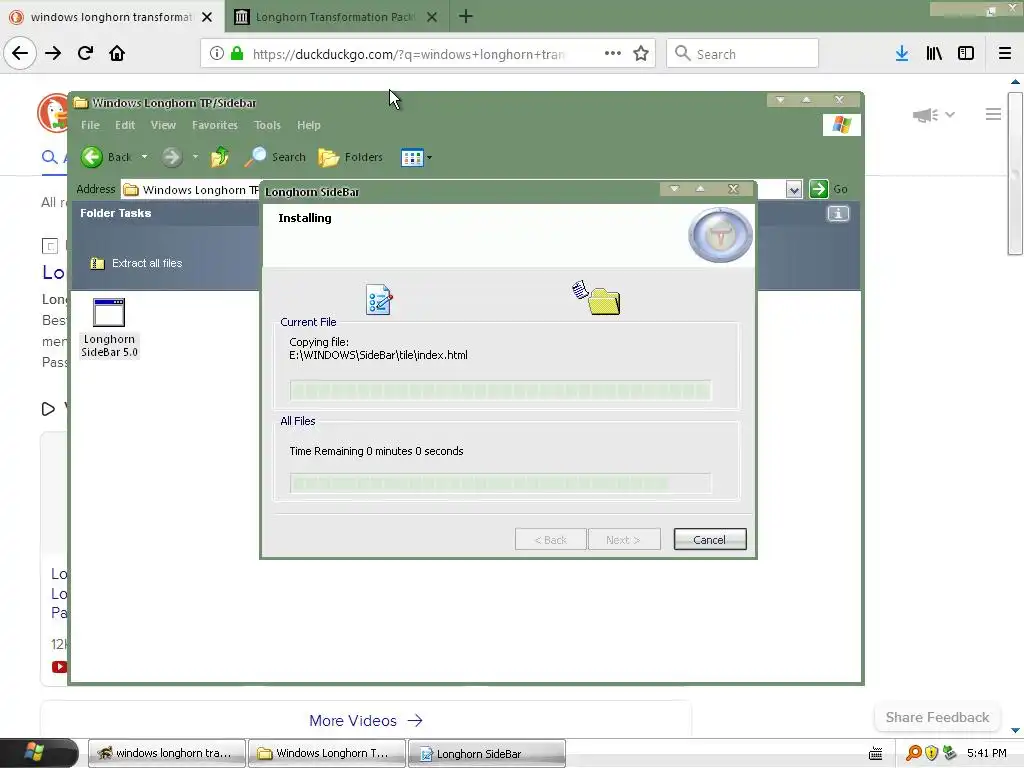Open the Tools menu in Explorer
This screenshot has height=768, width=1024.
click(x=267, y=125)
